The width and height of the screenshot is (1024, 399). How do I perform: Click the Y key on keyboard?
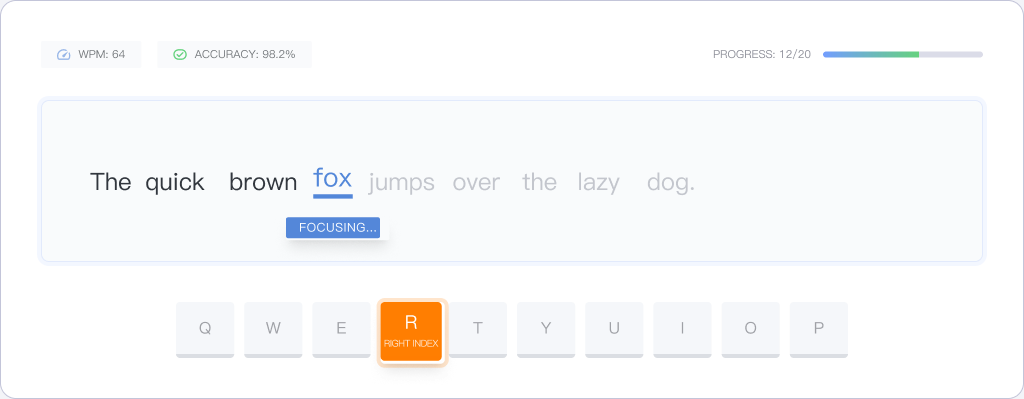pos(546,329)
